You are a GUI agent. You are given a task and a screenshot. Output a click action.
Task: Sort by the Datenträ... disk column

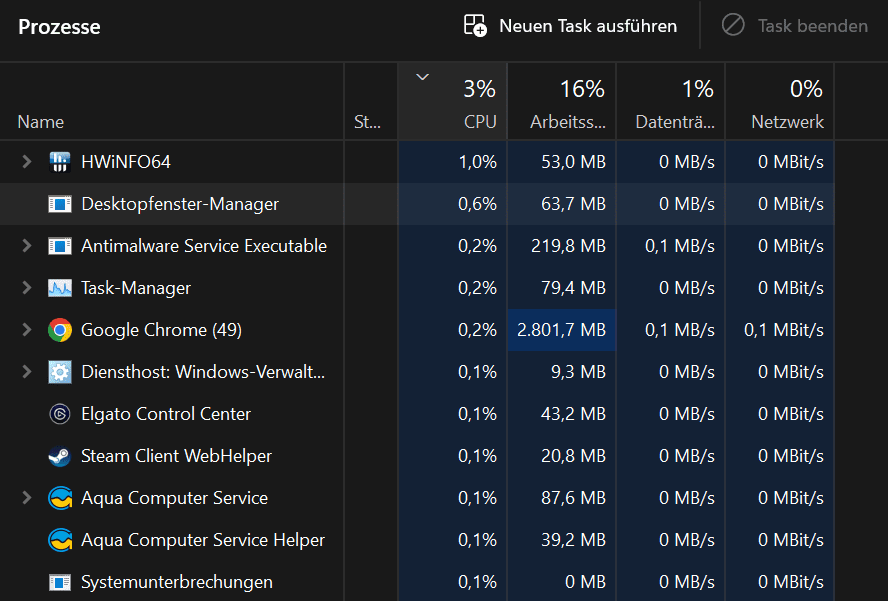[671, 101]
